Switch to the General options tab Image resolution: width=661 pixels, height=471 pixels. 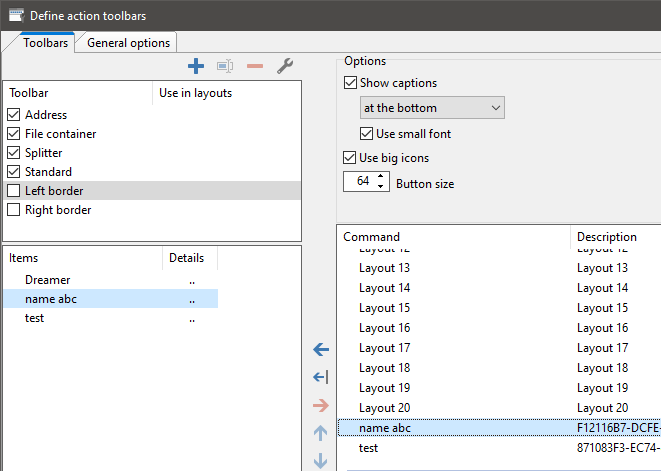[129, 42]
